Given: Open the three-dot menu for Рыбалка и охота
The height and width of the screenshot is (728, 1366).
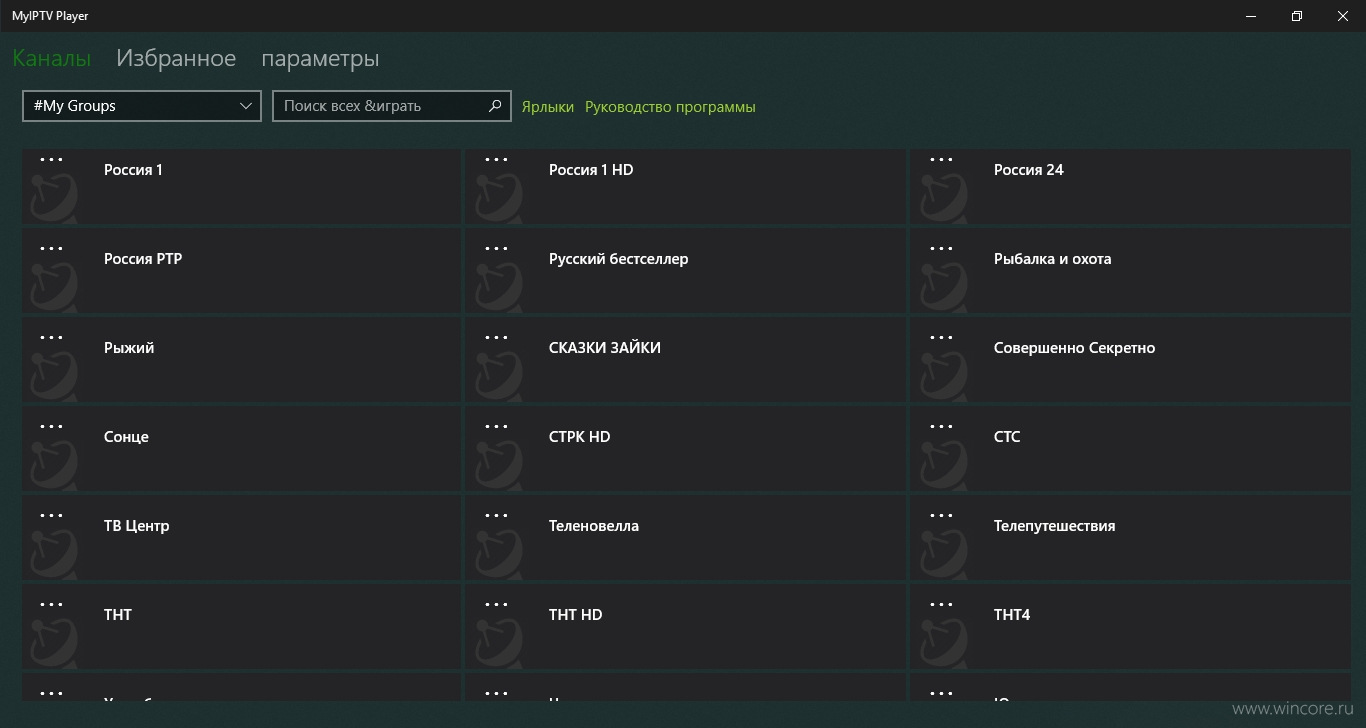Looking at the screenshot, I should [941, 249].
